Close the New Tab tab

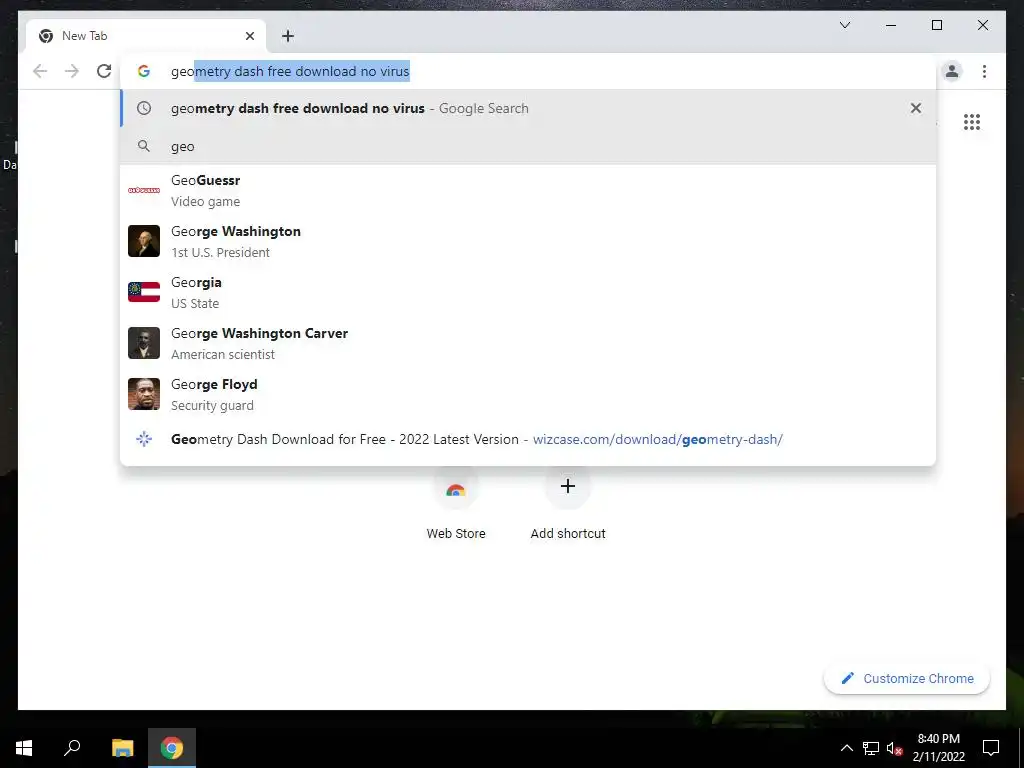click(x=249, y=36)
